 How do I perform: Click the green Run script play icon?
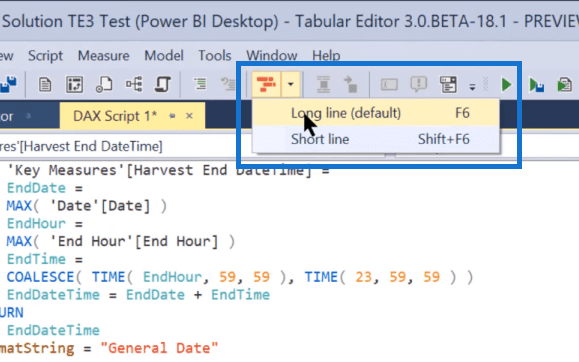click(506, 85)
